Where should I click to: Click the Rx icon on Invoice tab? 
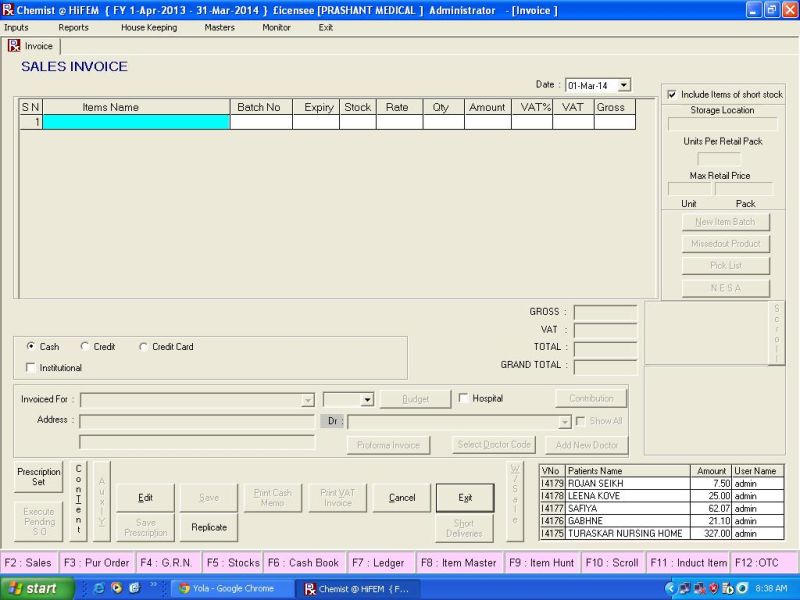[x=14, y=46]
